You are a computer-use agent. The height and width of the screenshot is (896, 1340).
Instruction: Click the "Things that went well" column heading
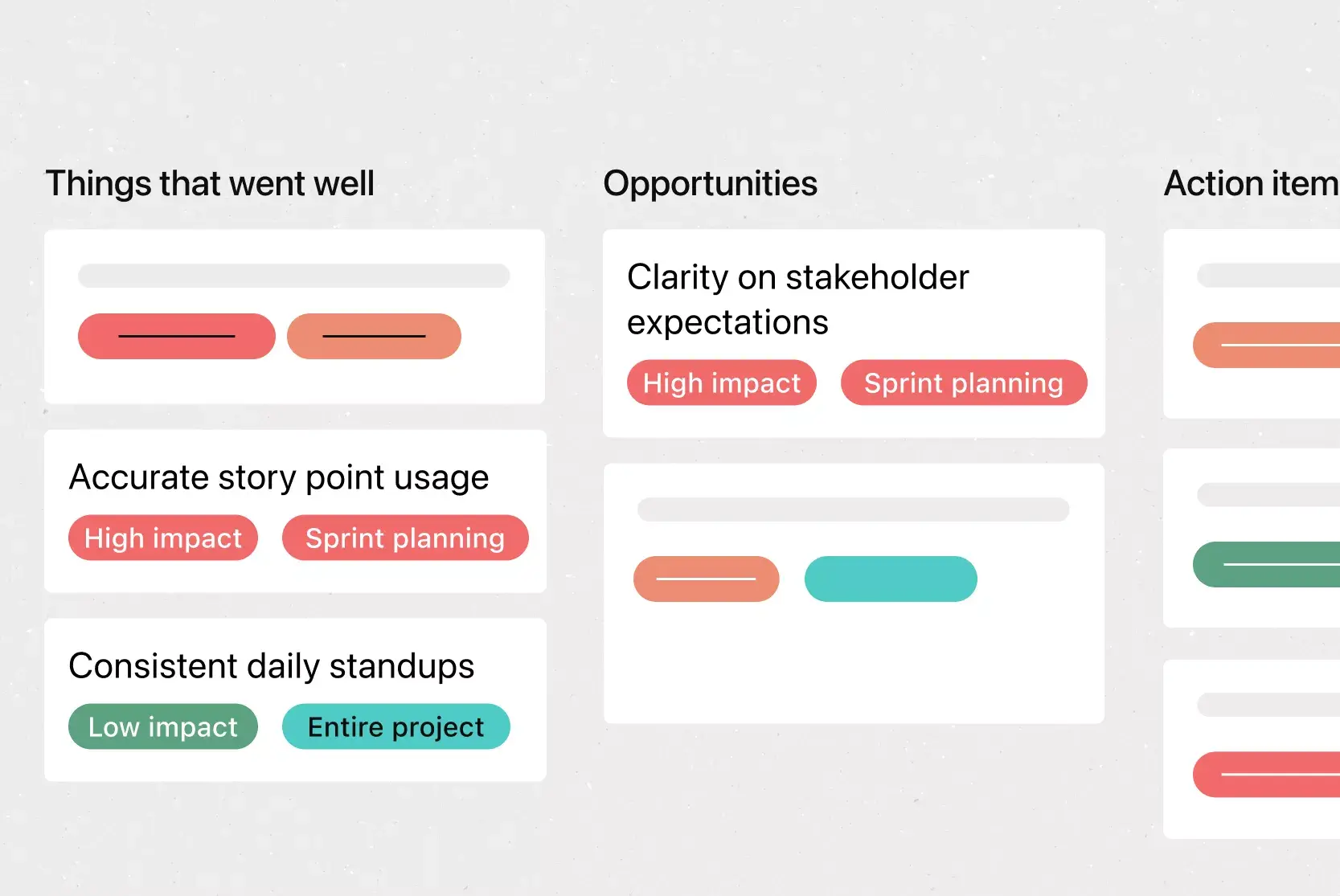point(210,184)
